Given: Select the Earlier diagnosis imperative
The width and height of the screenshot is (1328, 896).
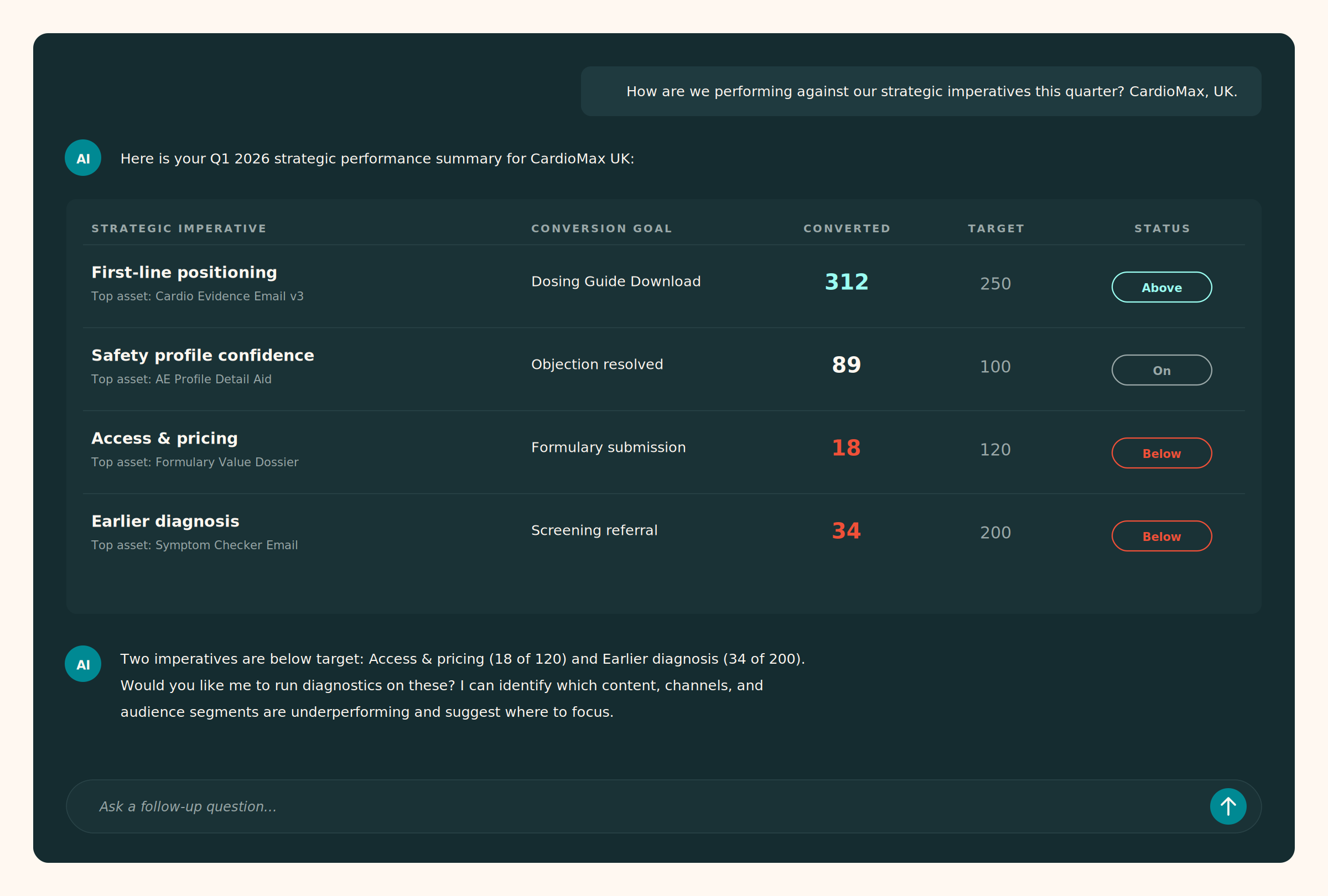Looking at the screenshot, I should point(165,522).
